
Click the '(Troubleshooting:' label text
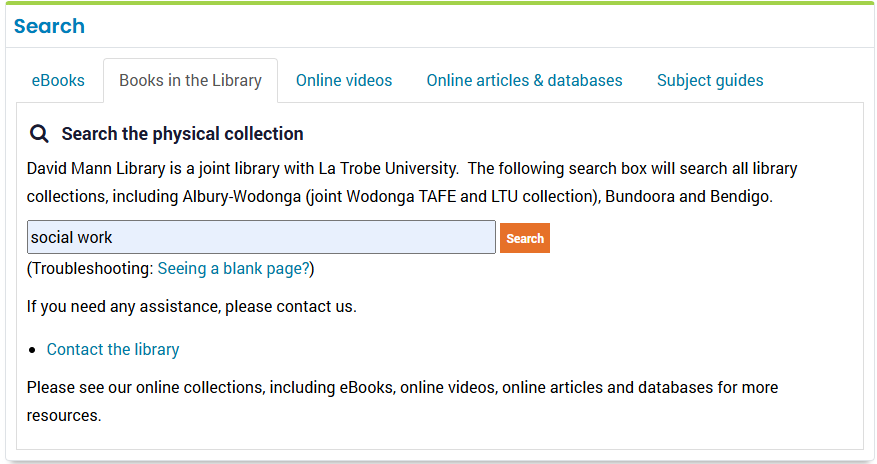click(90, 269)
